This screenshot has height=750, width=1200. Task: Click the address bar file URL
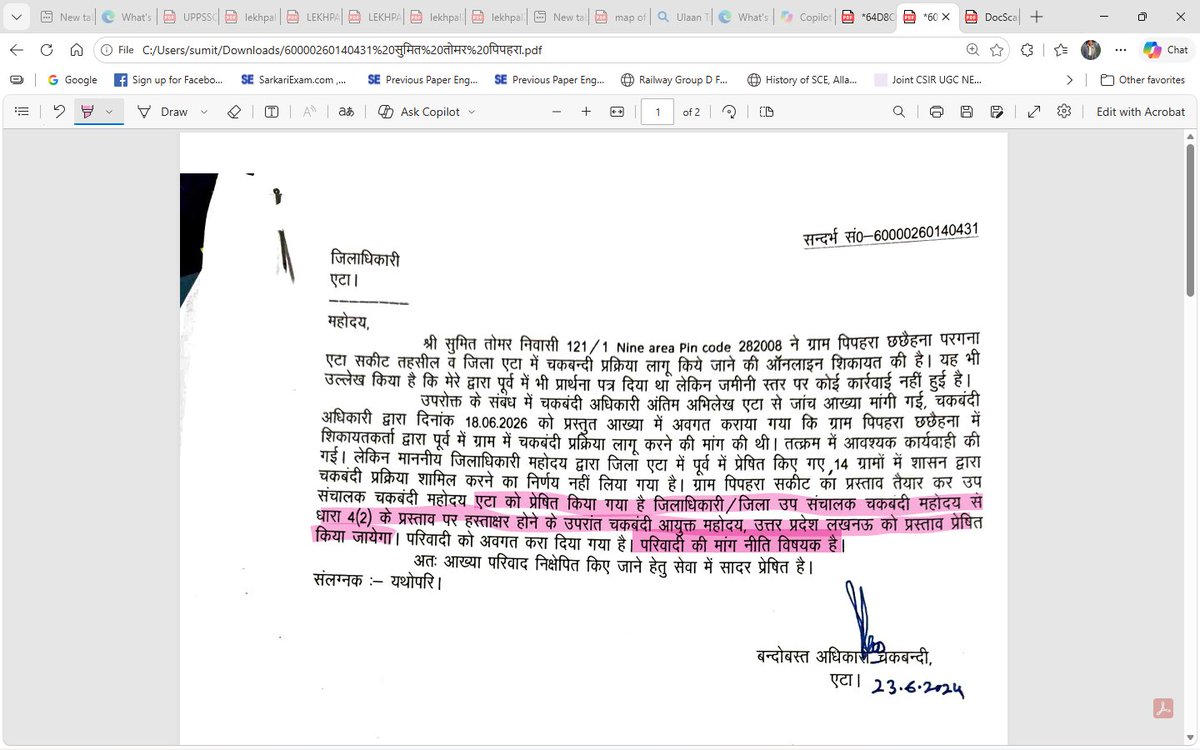(x=342, y=49)
